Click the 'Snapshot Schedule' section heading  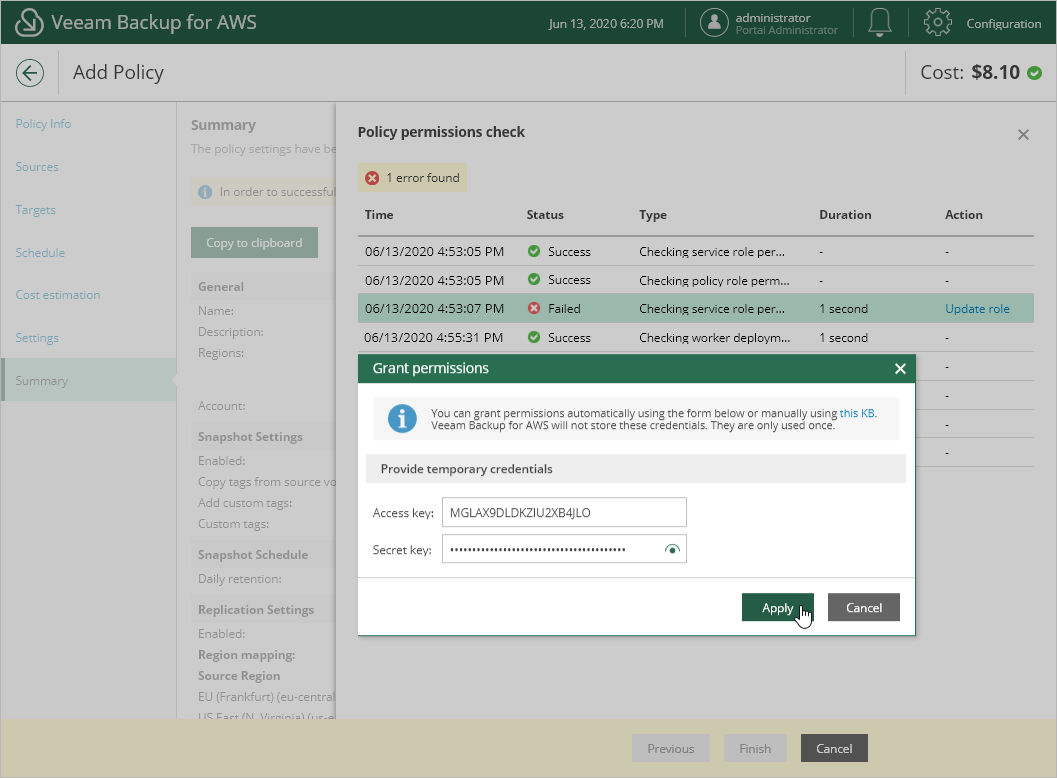point(253,555)
